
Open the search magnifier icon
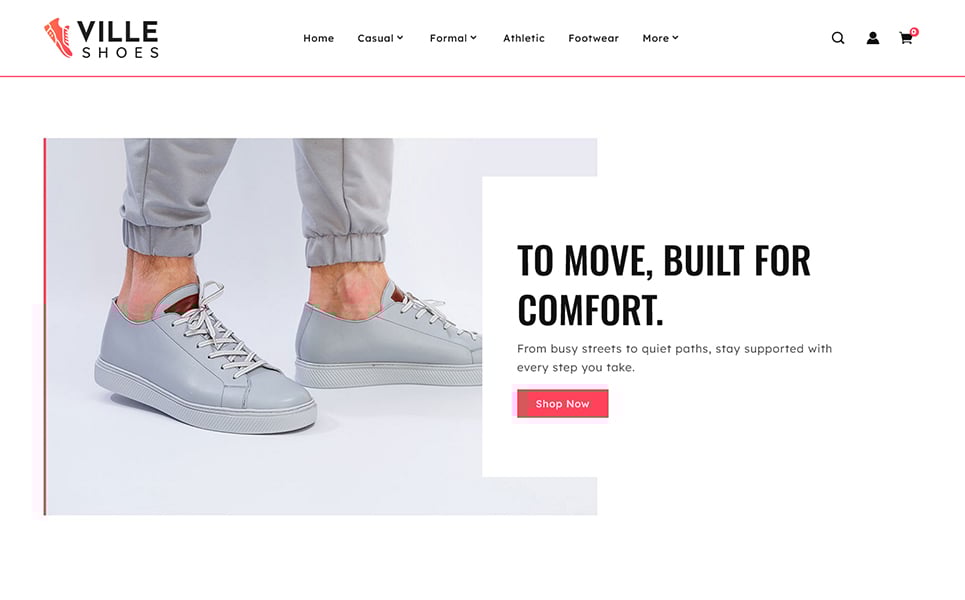838,38
